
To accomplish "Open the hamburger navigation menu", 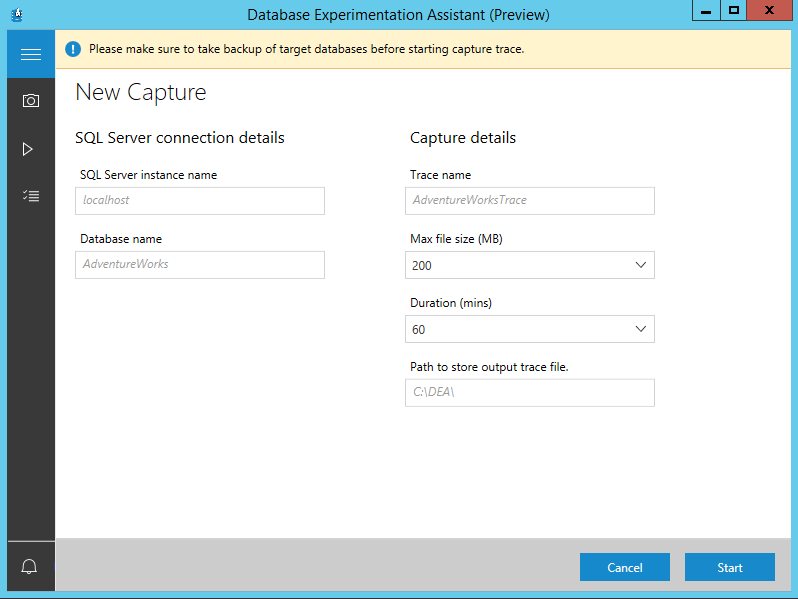I will point(30,54).
